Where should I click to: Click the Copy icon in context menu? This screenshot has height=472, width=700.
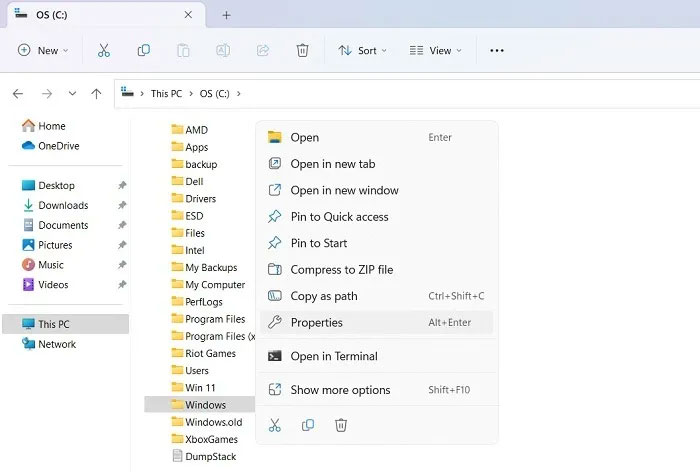point(308,425)
